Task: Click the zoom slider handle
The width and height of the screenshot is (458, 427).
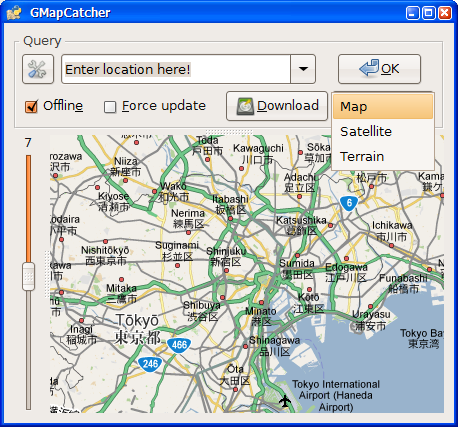Action: (29, 276)
